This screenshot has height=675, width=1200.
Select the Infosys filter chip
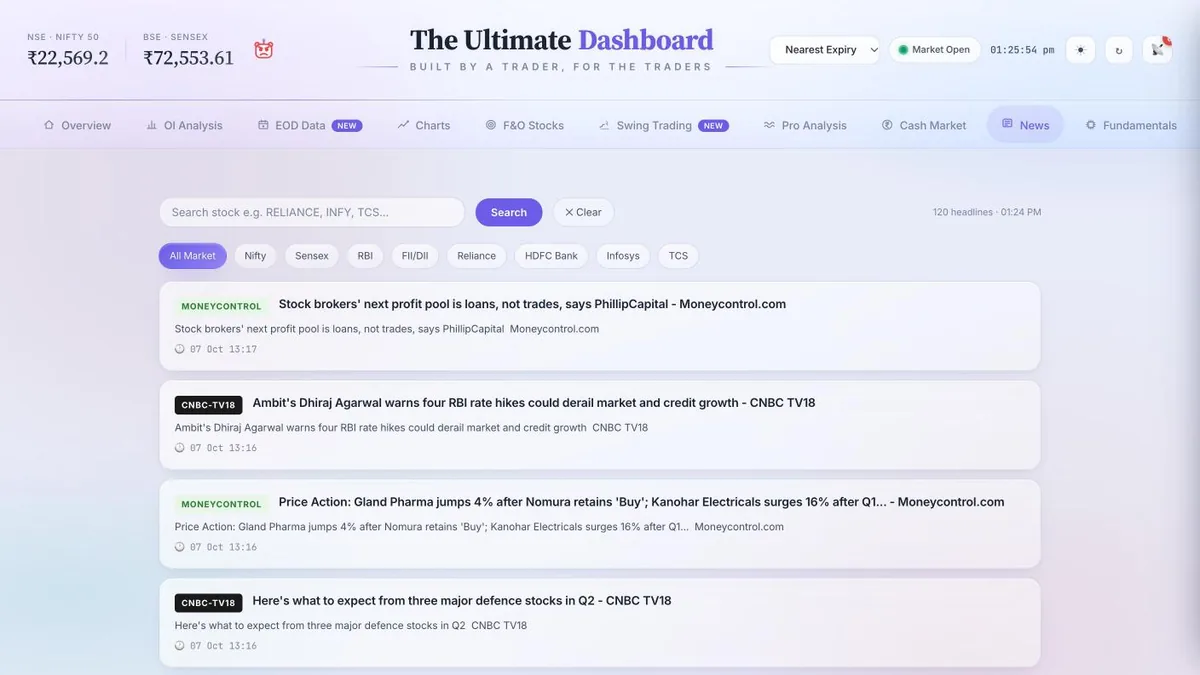pyautogui.click(x=623, y=256)
